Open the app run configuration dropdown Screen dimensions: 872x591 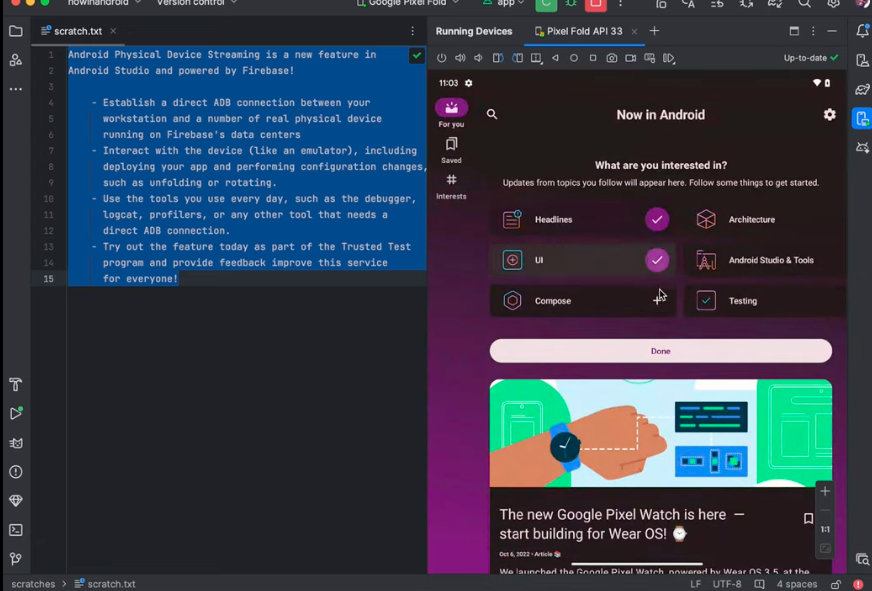tap(504, 3)
